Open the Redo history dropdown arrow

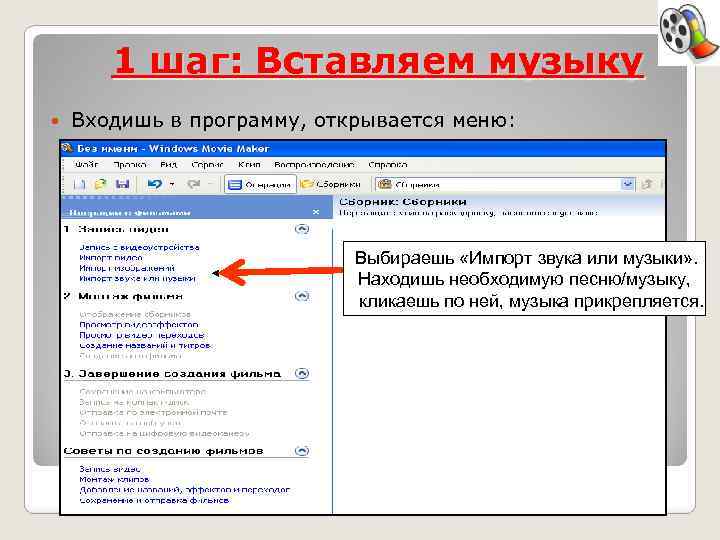click(x=211, y=185)
